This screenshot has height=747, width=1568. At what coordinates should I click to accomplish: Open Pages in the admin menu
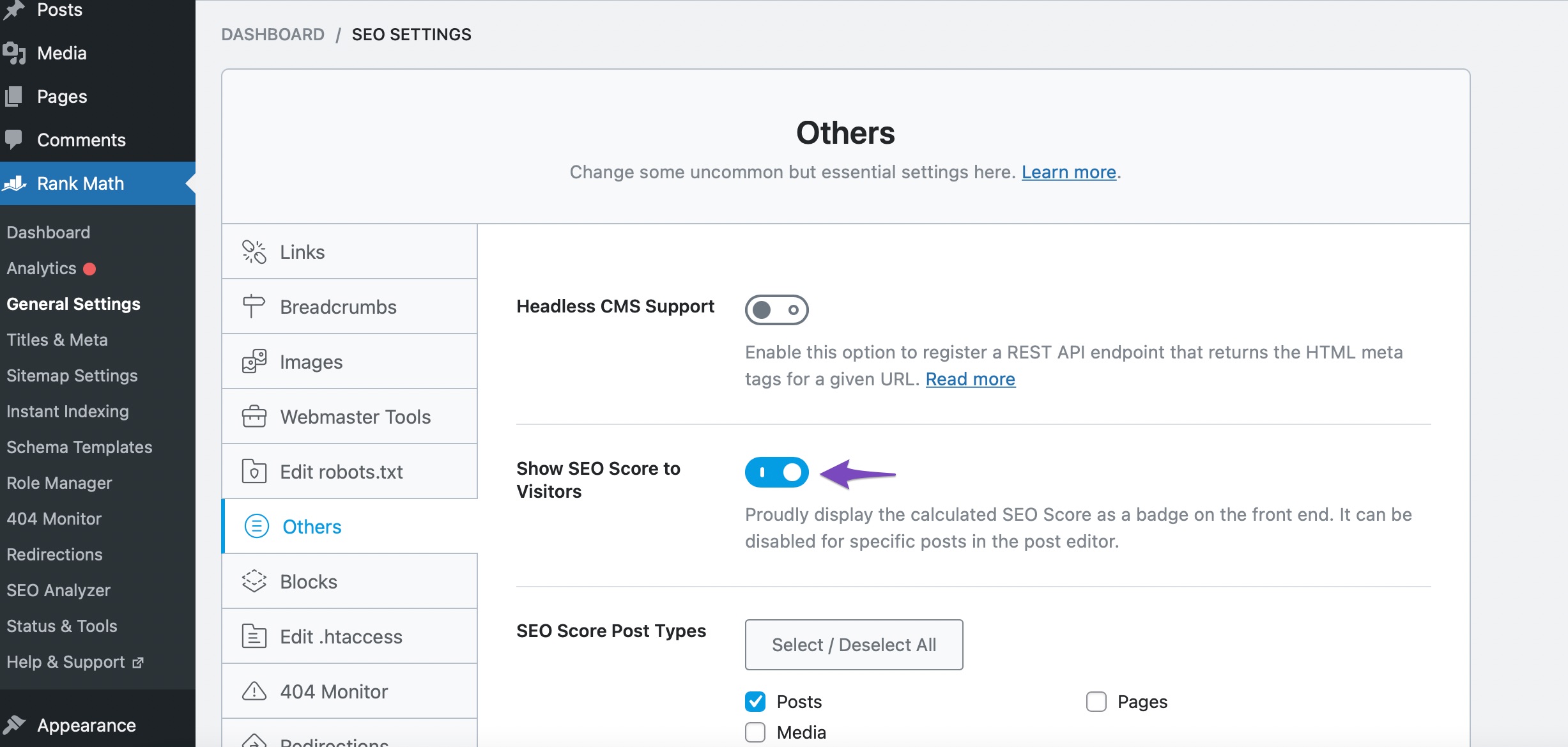[x=98, y=96]
